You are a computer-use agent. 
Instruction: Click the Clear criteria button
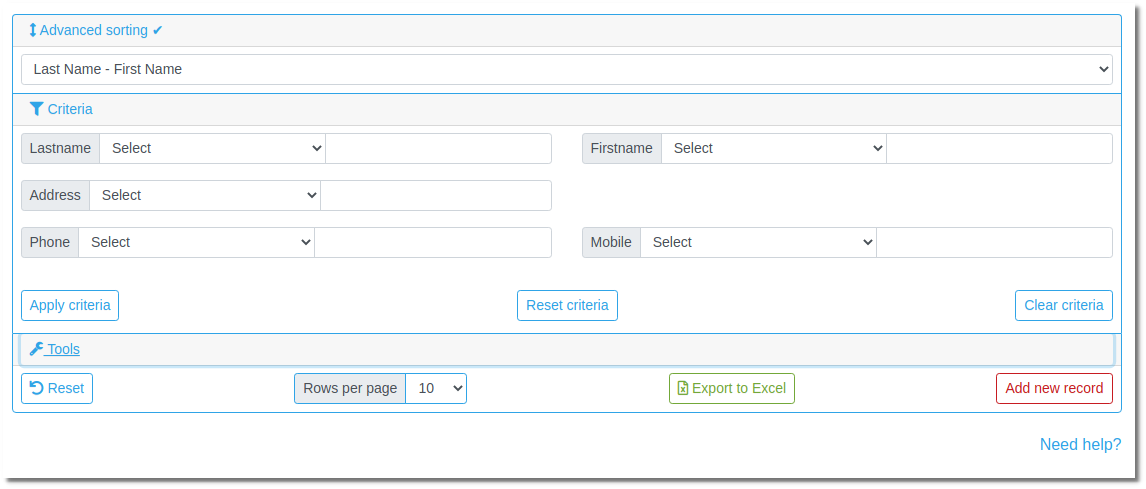point(1064,306)
